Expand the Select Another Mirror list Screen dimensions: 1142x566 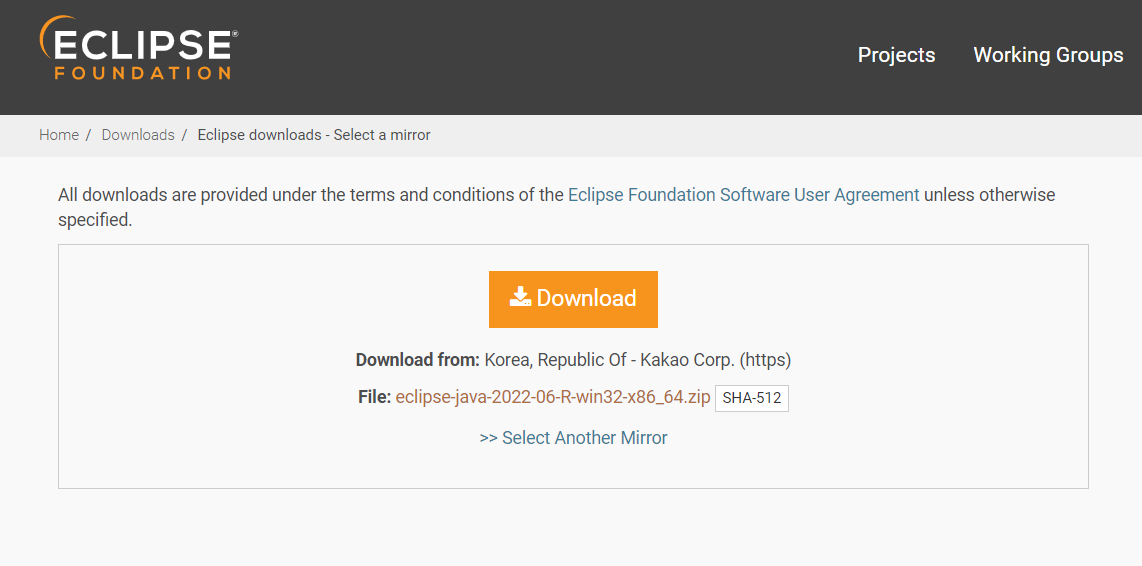[584, 438]
